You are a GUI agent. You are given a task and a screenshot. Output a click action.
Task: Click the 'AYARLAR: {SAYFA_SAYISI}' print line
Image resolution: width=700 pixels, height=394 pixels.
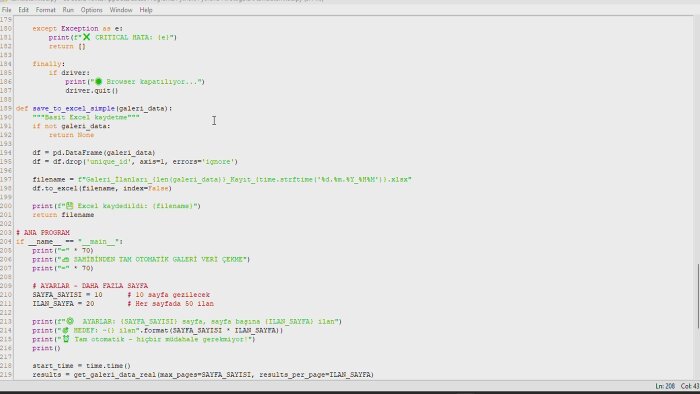(187, 321)
